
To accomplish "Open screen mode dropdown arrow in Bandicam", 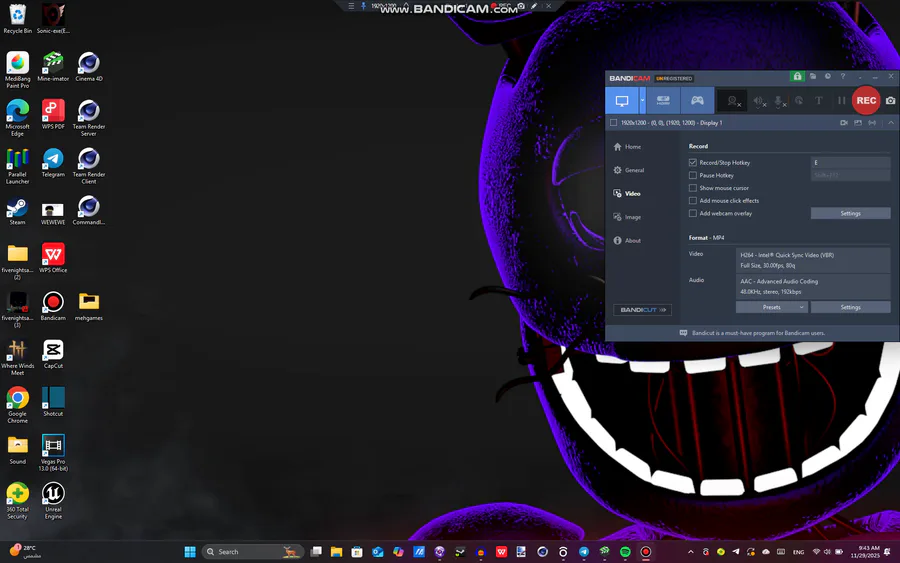I will (x=642, y=101).
